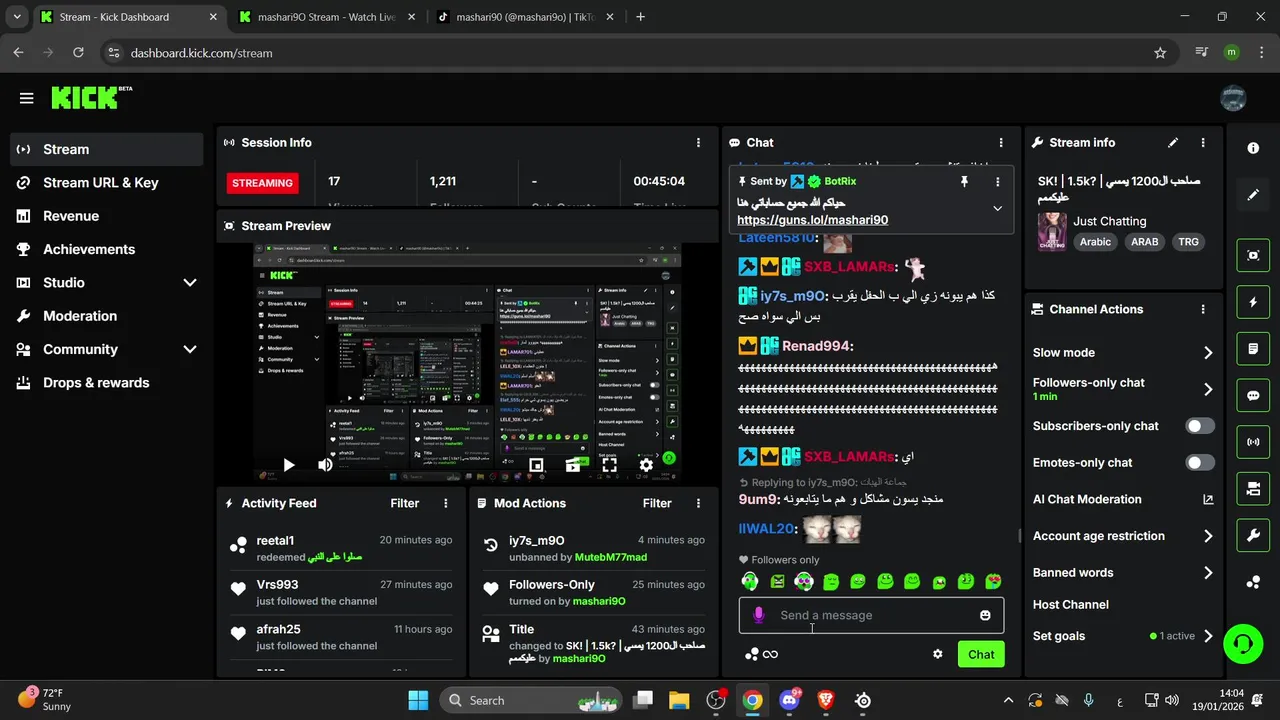Open chat settings gear icon
Image resolution: width=1280 pixels, height=720 pixels.
pyautogui.click(x=938, y=654)
